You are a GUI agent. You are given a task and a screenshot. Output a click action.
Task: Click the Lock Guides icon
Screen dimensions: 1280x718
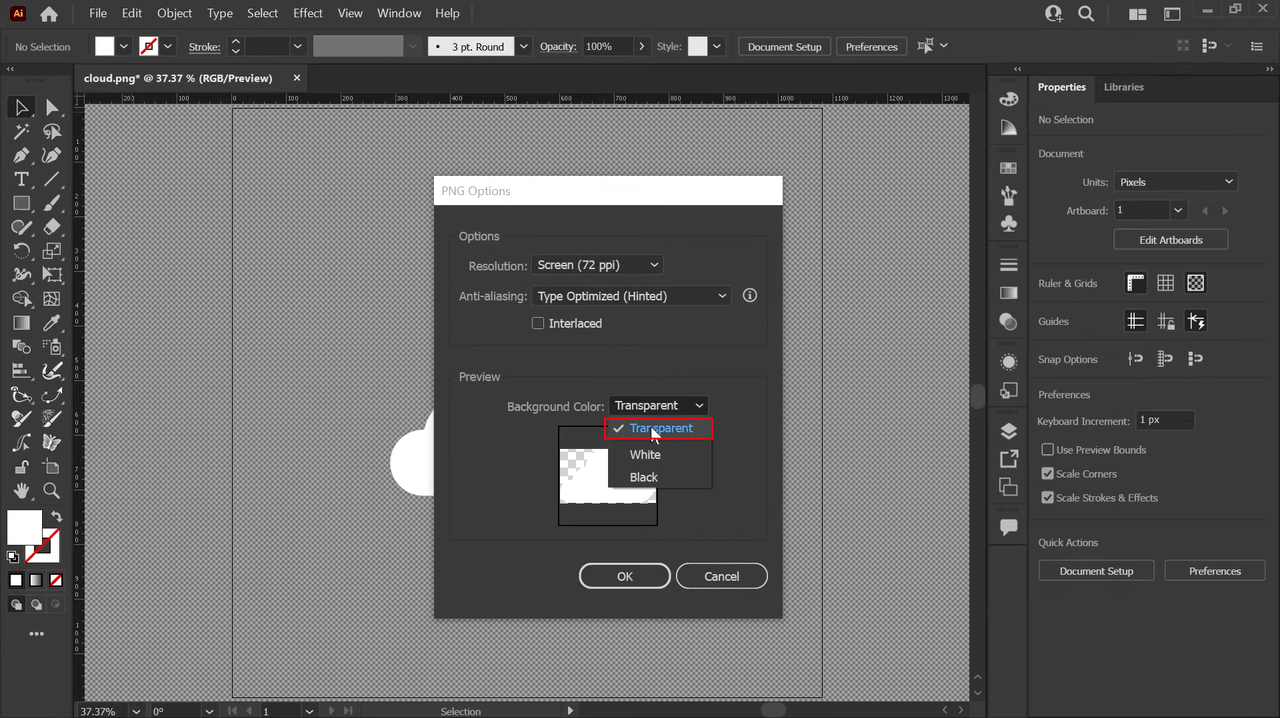click(x=1166, y=321)
